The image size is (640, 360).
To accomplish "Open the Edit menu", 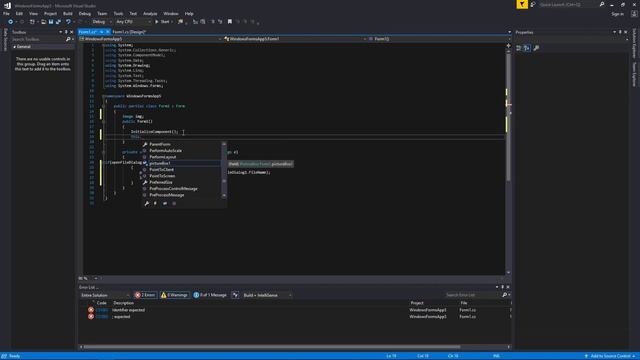I will pos(19,13).
